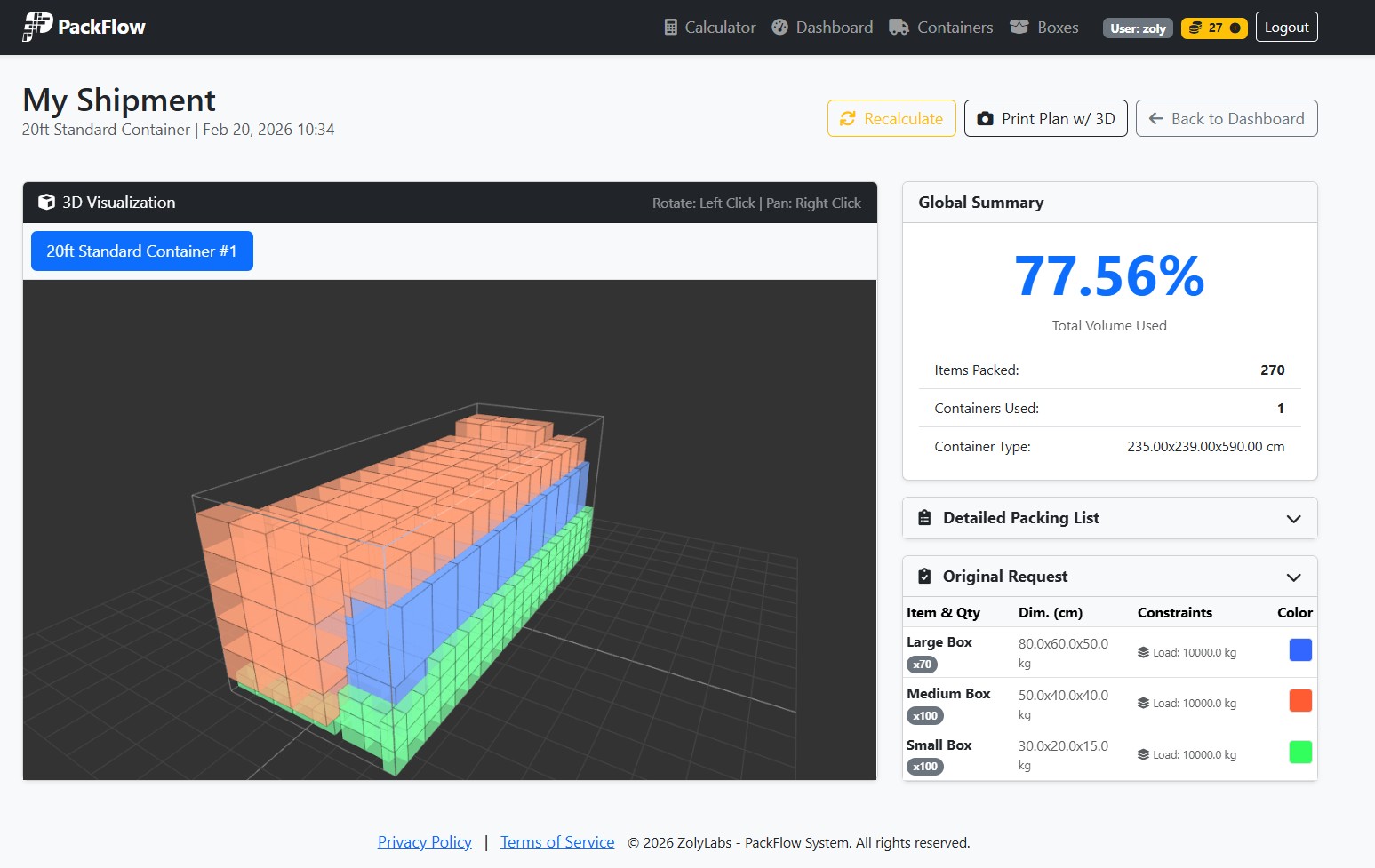The height and width of the screenshot is (868, 1375).
Task: Click the blue color swatch for Large Box
Action: pos(1300,649)
